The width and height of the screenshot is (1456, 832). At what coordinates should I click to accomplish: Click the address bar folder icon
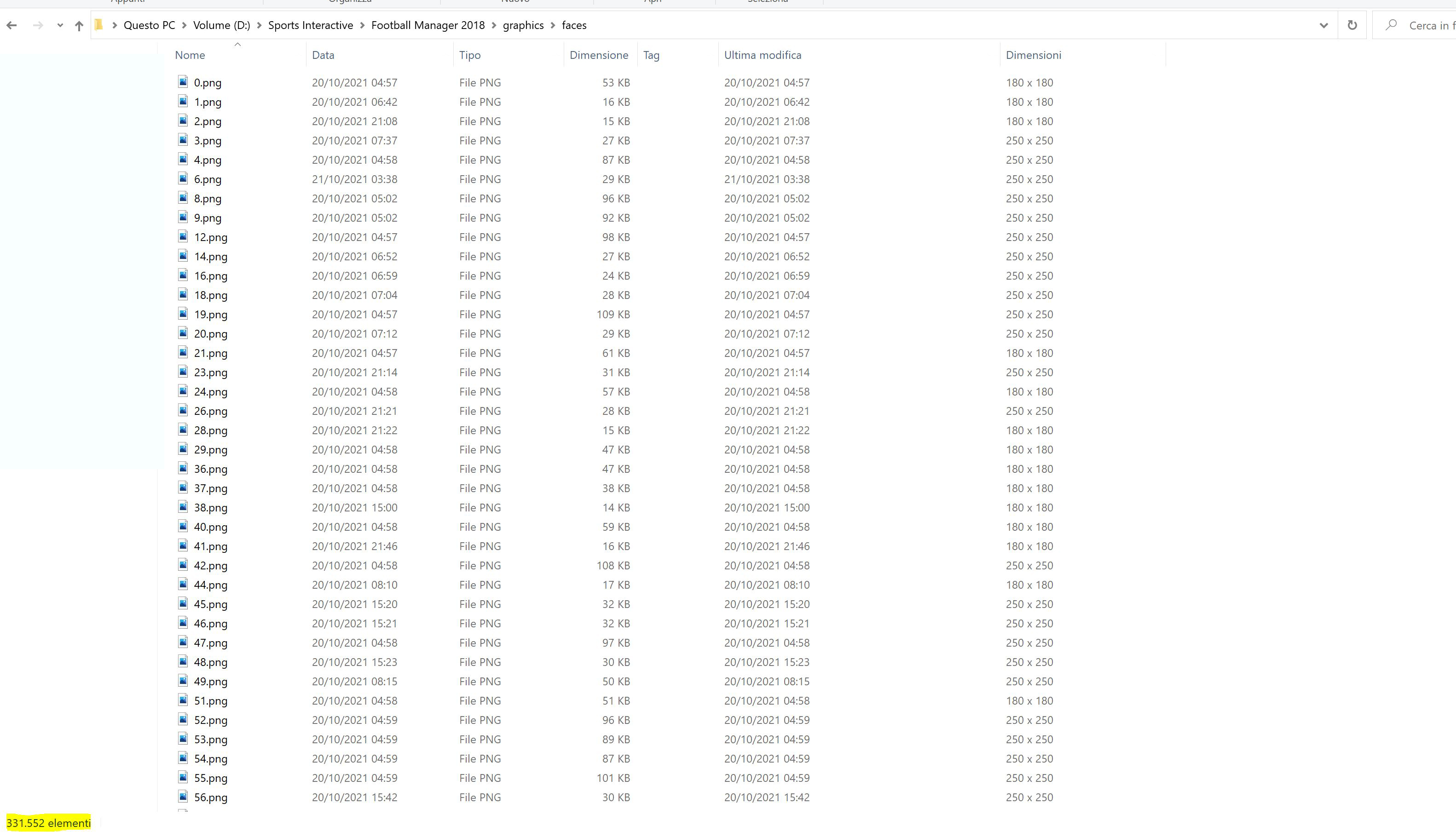[99, 24]
